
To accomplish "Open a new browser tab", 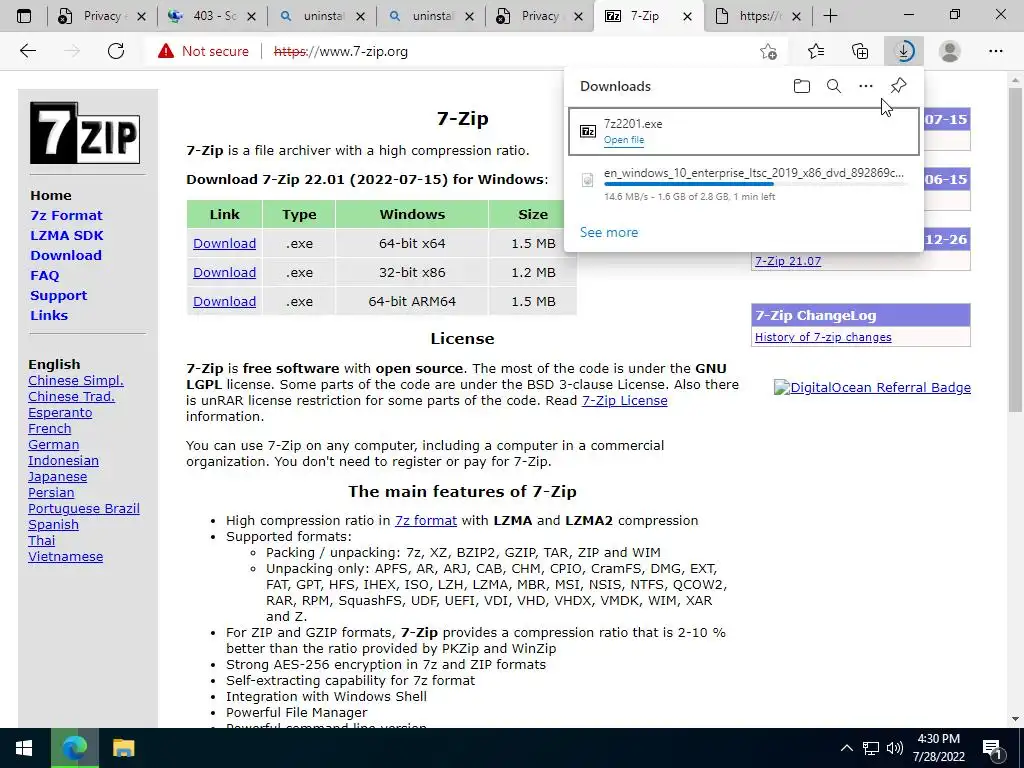I will point(830,16).
